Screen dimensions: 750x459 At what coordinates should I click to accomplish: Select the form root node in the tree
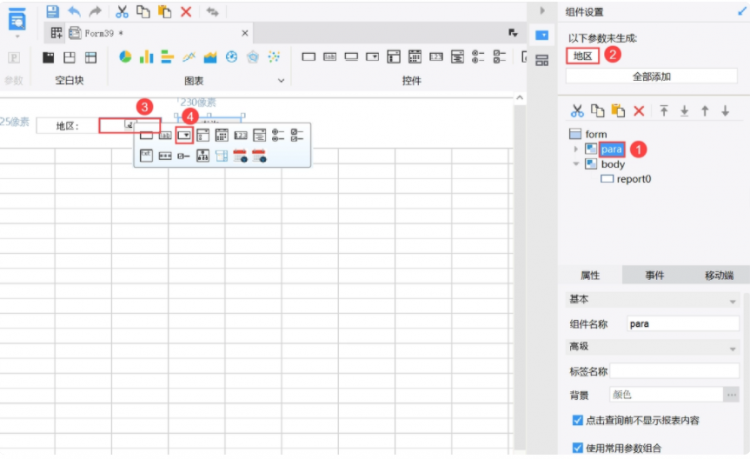pyautogui.click(x=596, y=134)
